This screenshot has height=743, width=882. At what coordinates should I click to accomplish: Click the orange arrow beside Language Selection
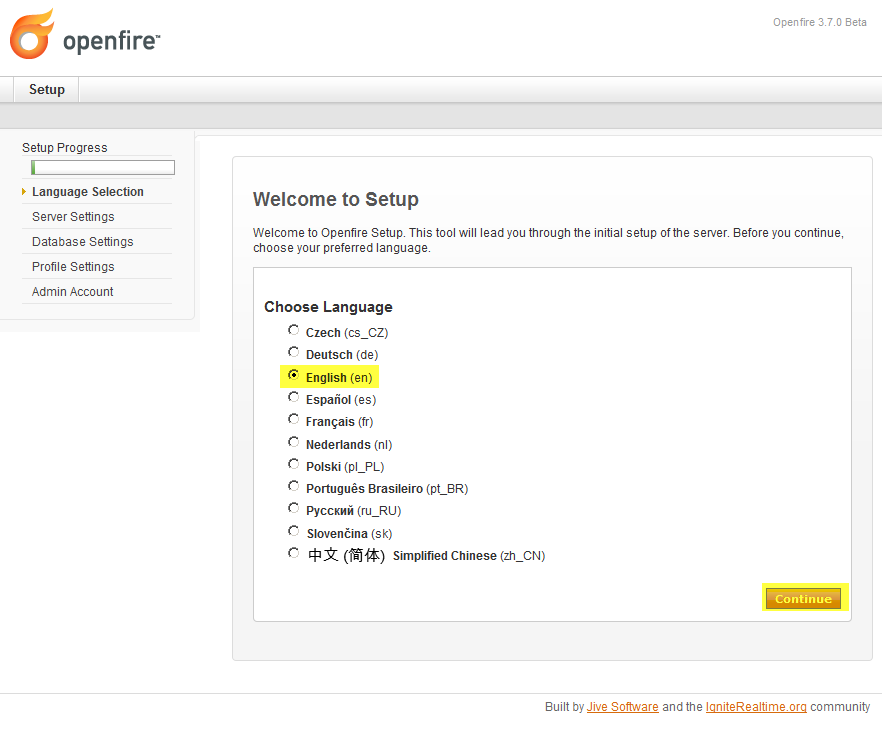pyautogui.click(x=24, y=192)
